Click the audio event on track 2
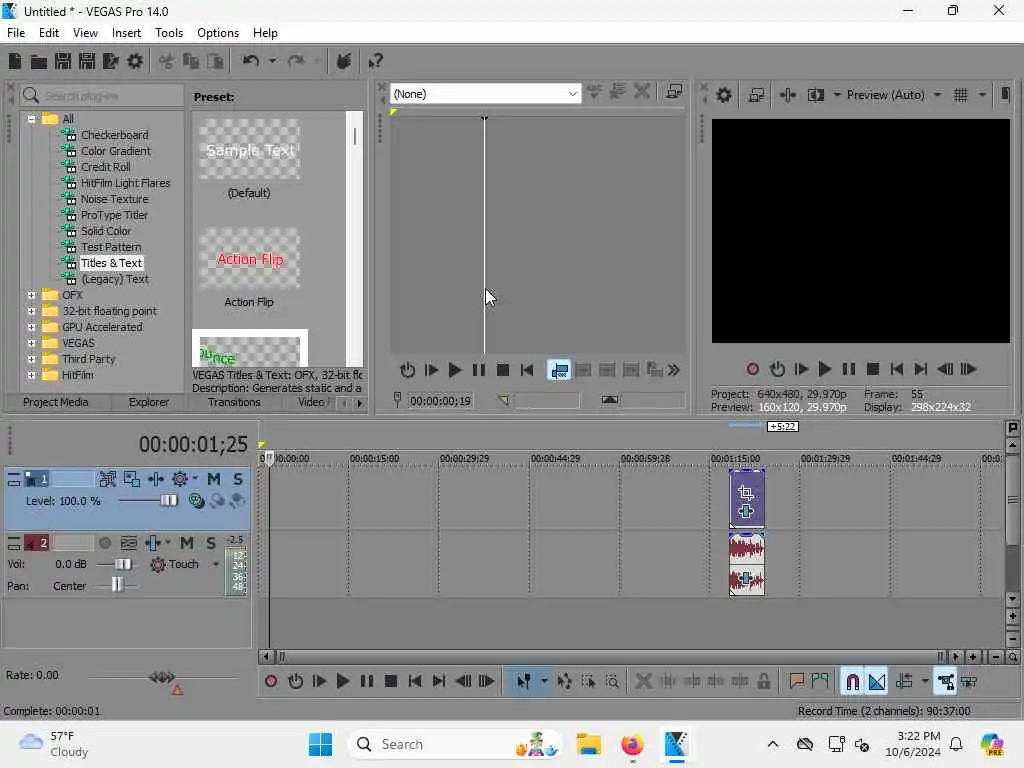The image size is (1024, 768). click(746, 565)
